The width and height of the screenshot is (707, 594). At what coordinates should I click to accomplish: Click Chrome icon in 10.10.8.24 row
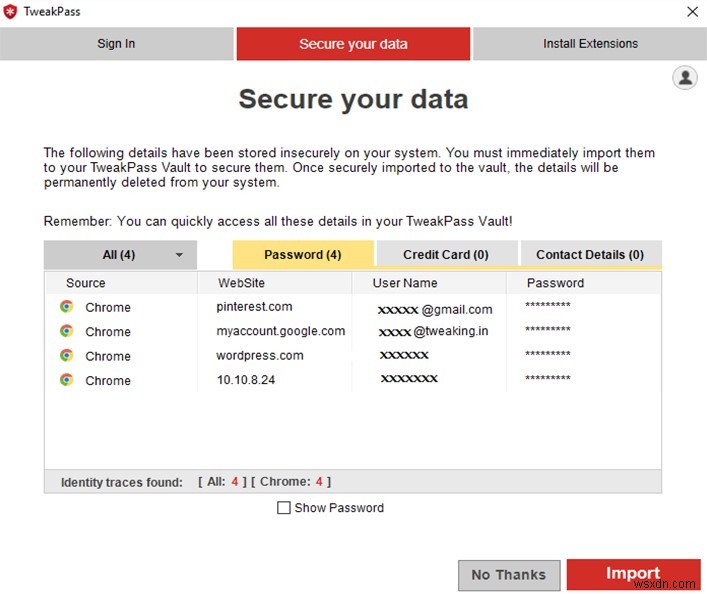[66, 380]
